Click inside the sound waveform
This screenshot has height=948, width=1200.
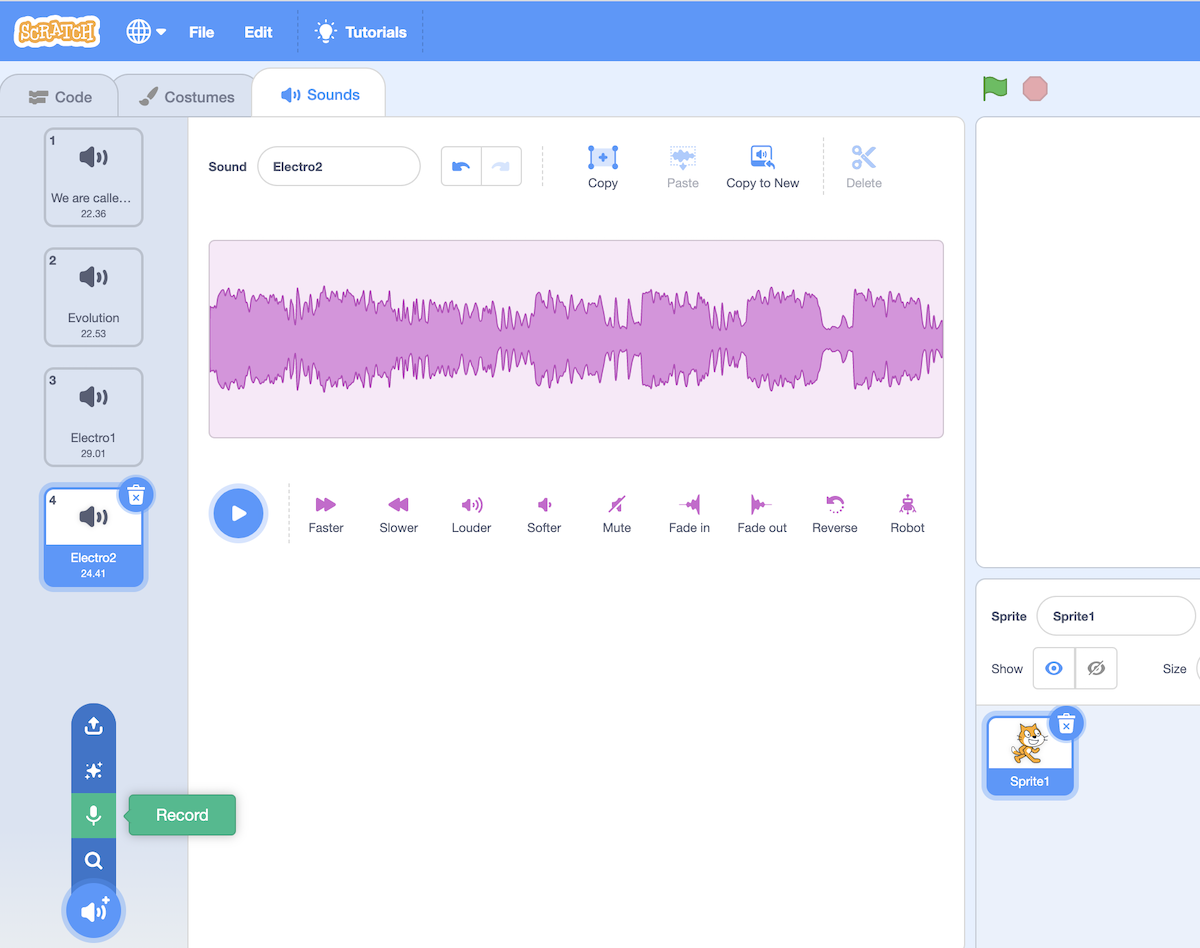pyautogui.click(x=576, y=339)
